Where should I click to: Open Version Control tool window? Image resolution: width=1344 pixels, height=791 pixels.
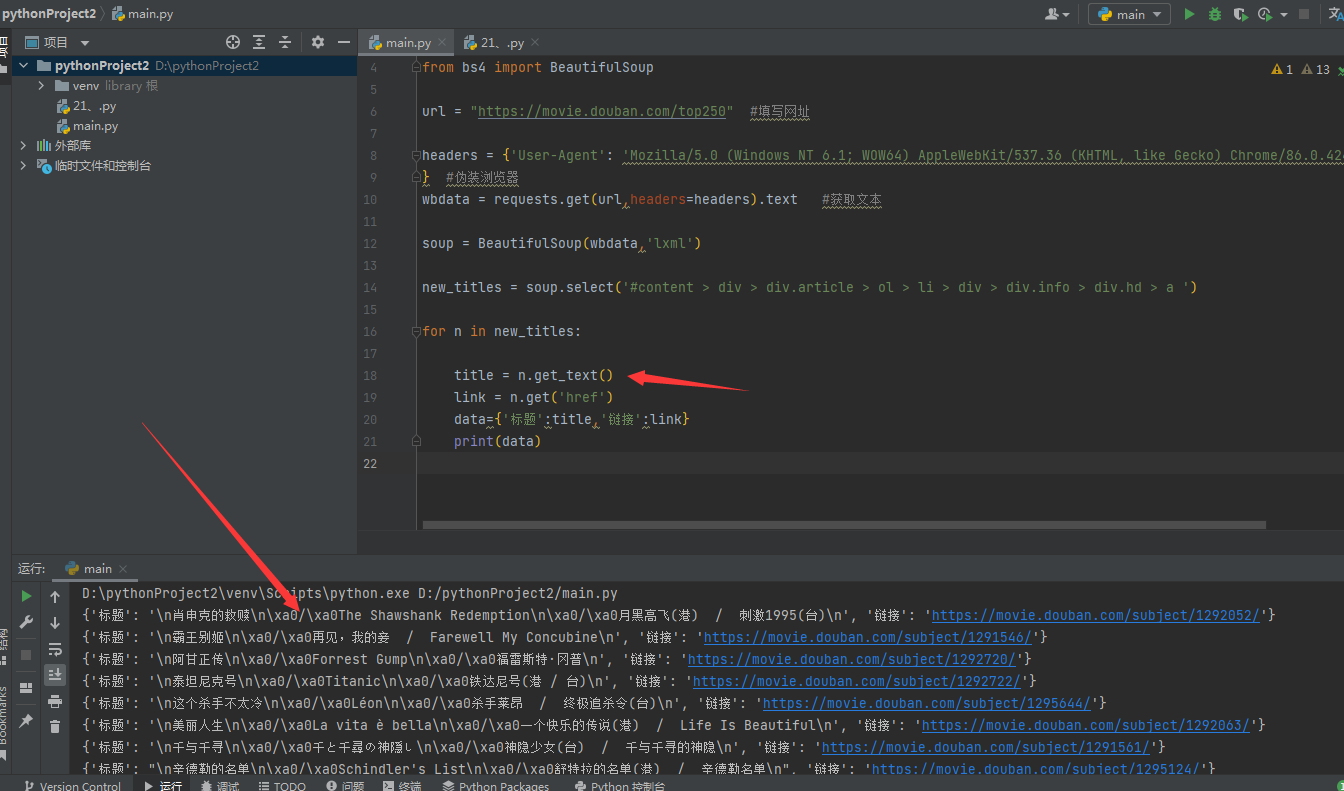72,786
